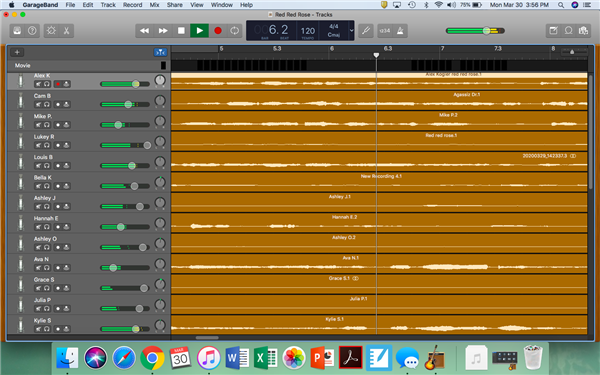600x375 pixels.
Task: Select the Bella K track microphone icon
Action: (21, 183)
